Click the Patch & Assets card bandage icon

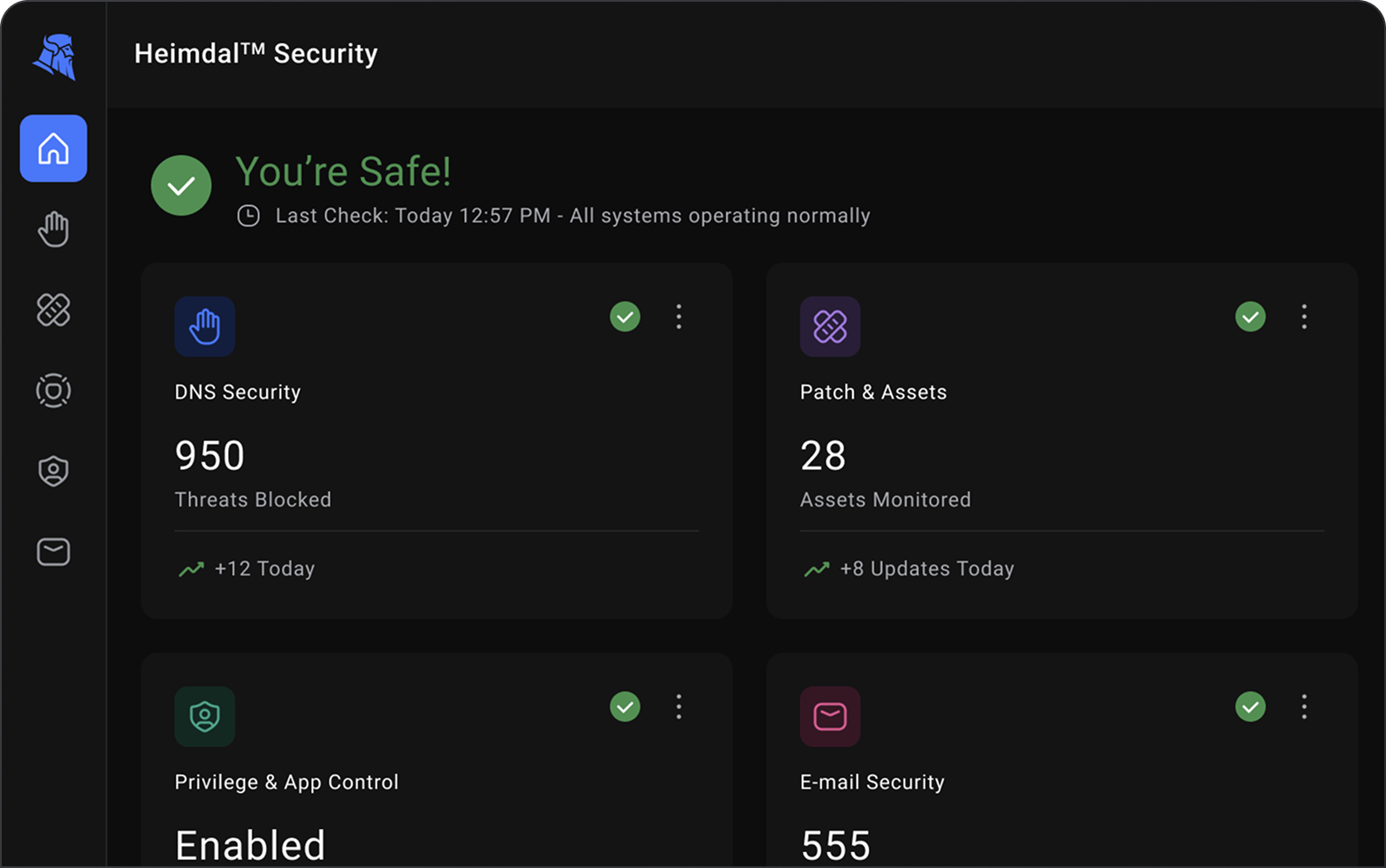(830, 326)
